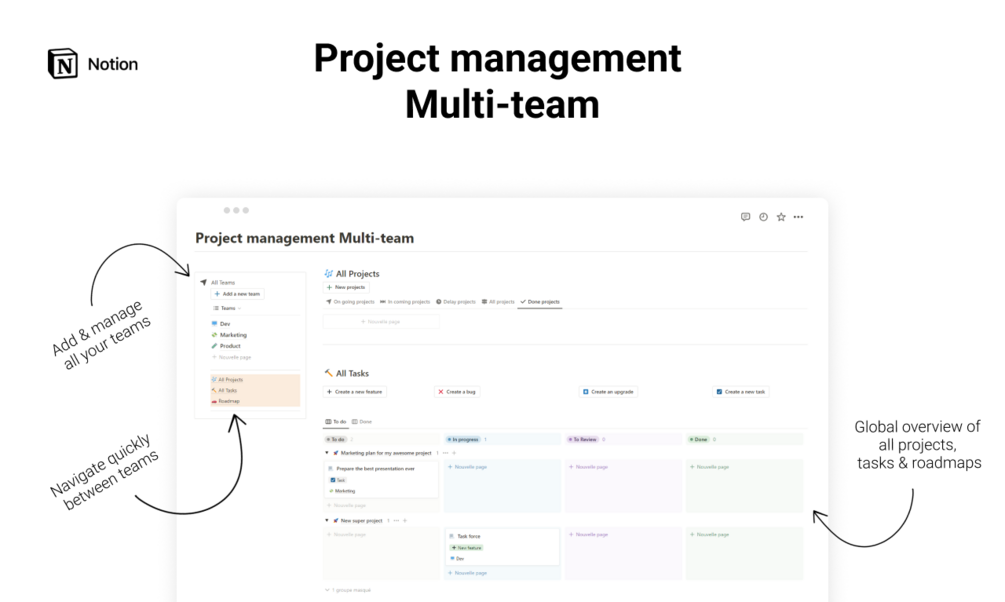Screen dimensions: 1005x602
Task: Open the Task force card
Action: (502, 547)
